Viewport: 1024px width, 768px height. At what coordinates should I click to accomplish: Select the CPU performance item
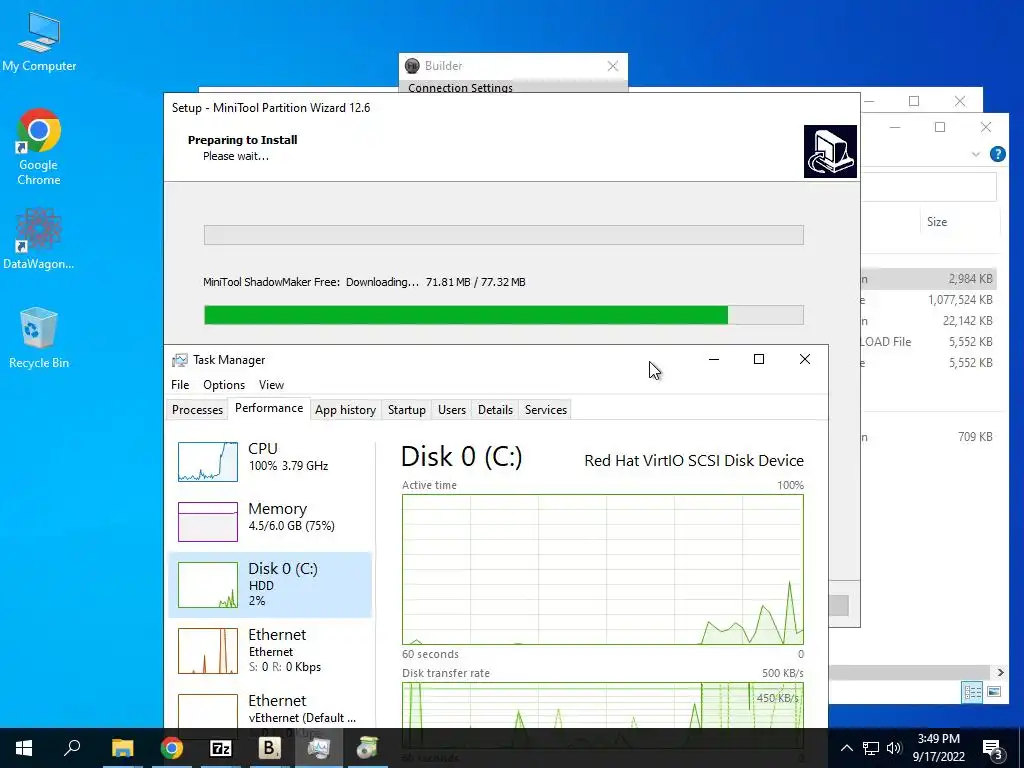pyautogui.click(x=270, y=460)
